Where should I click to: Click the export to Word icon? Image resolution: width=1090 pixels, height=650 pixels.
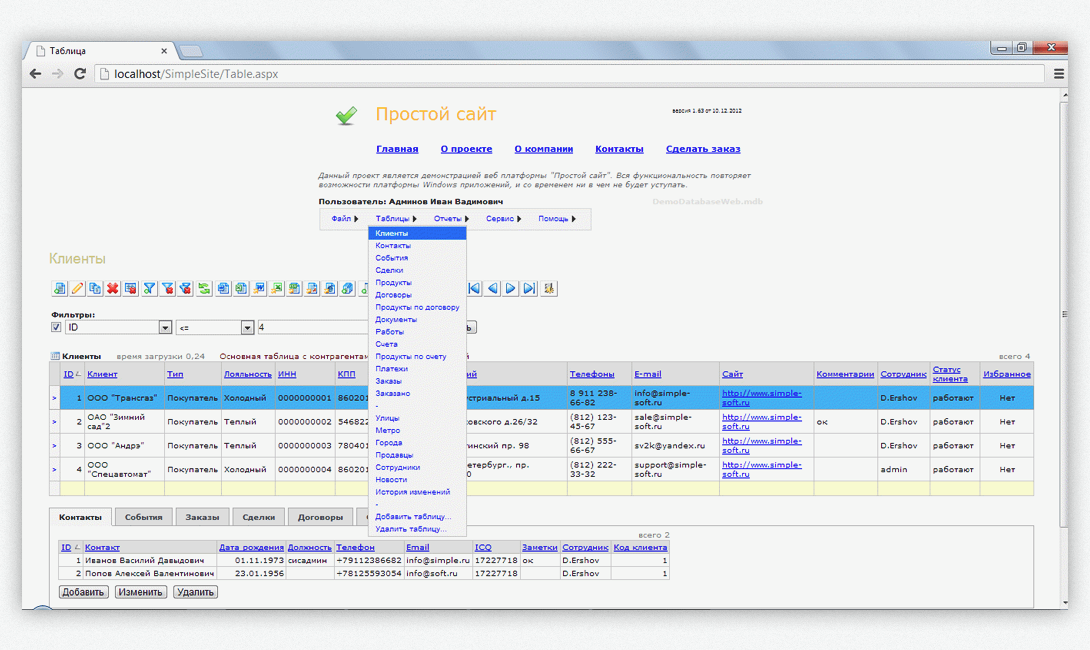pyautogui.click(x=259, y=289)
